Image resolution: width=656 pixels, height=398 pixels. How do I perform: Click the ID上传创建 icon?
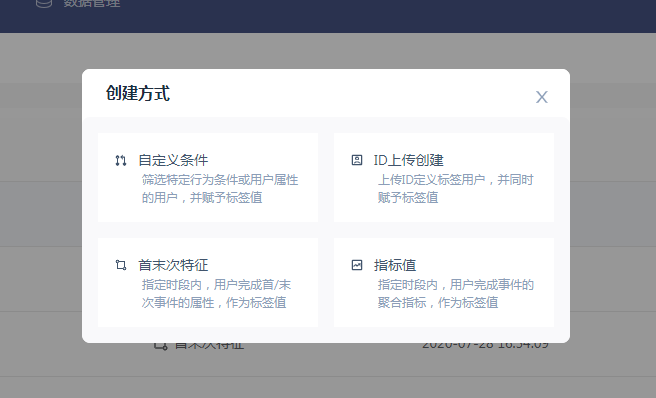point(357,160)
